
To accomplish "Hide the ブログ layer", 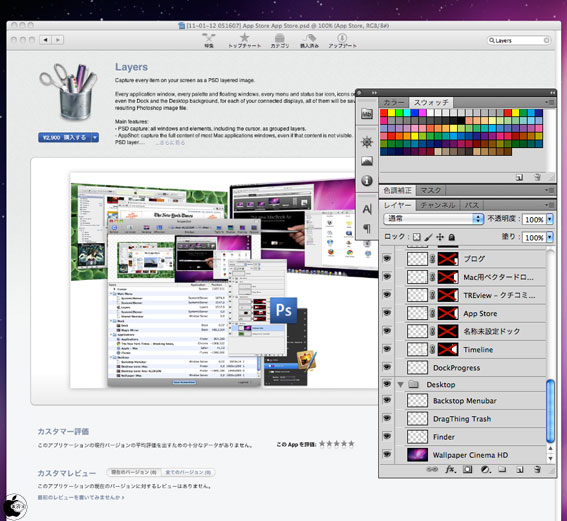I will pos(387,258).
